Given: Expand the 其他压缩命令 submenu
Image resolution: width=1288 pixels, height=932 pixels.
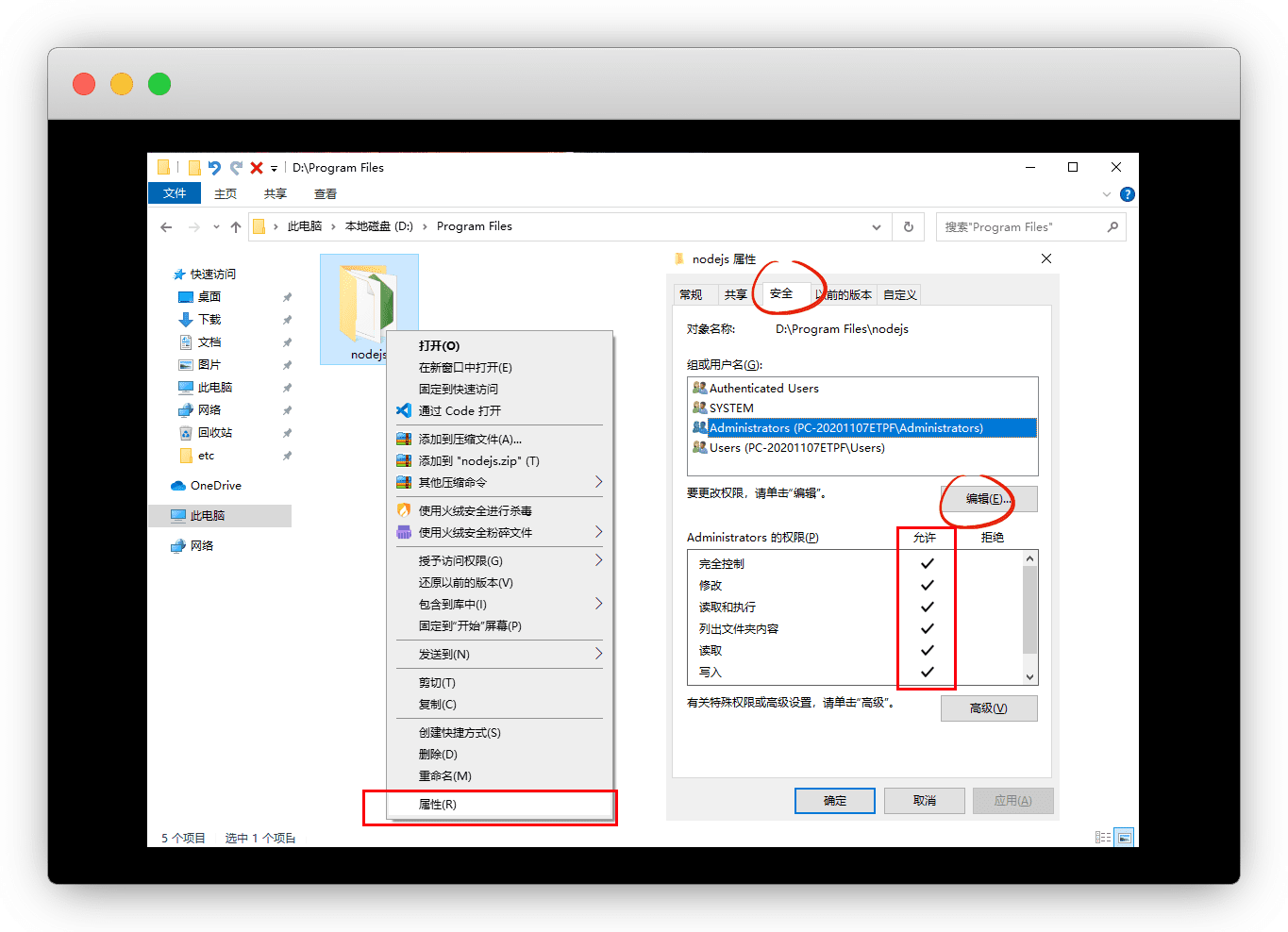Looking at the screenshot, I should [598, 482].
